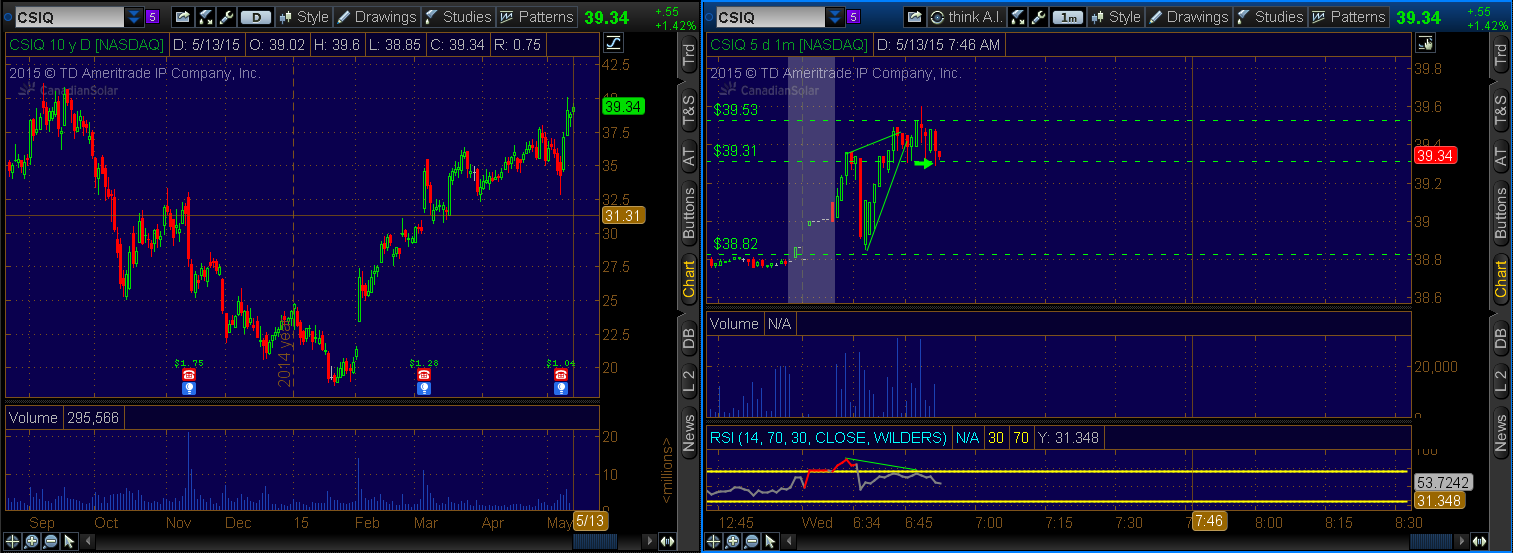Click the purple link number 5 in right chart
1513x553 pixels.
(854, 17)
